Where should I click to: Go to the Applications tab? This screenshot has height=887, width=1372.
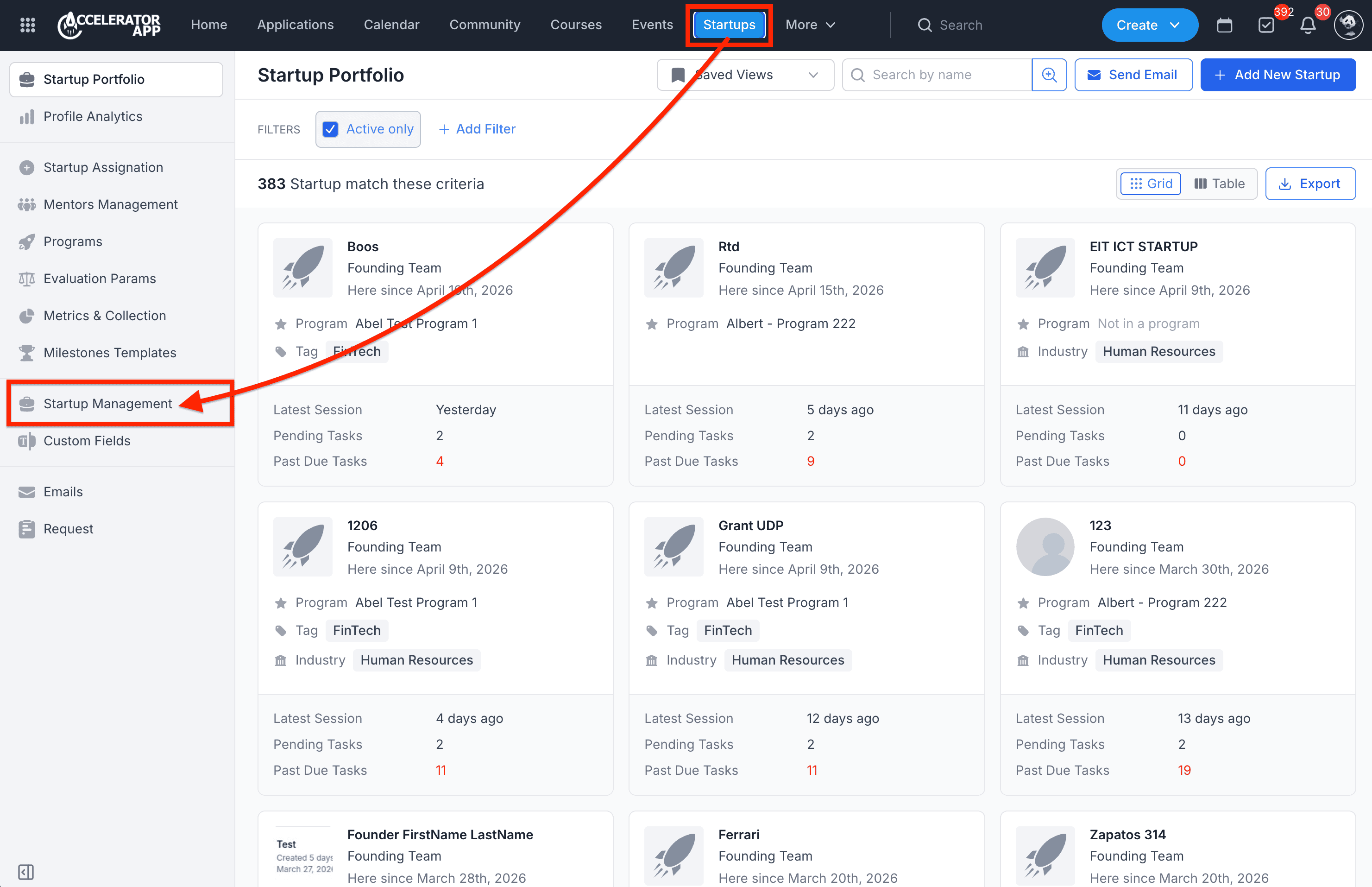pyautogui.click(x=296, y=25)
